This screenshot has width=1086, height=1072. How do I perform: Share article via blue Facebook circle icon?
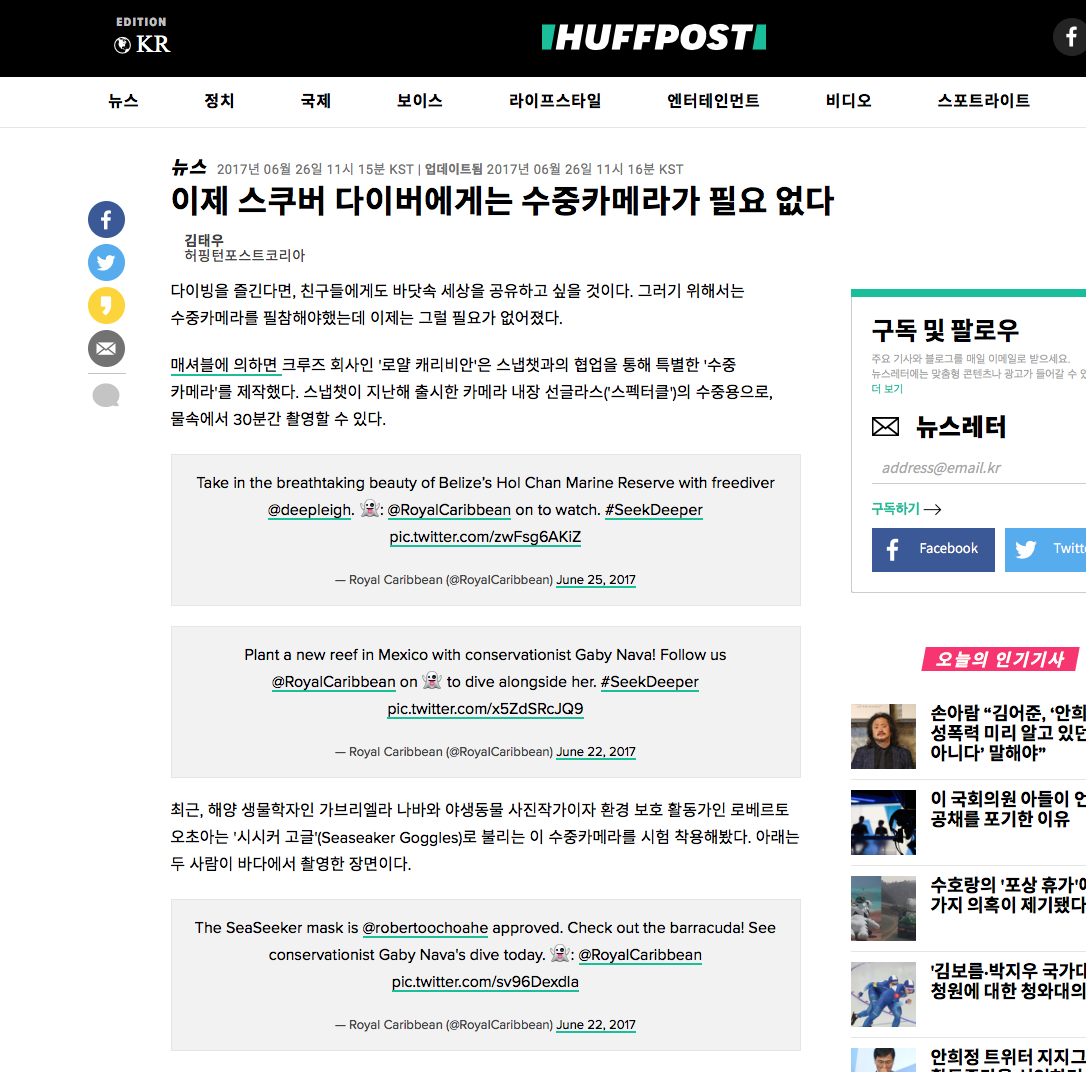click(x=106, y=220)
